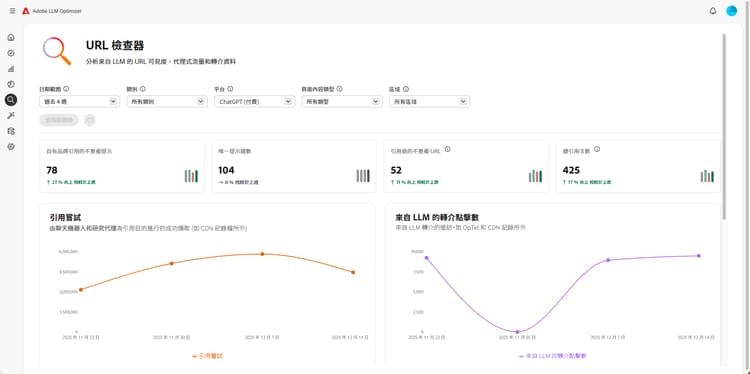Click the info icon beside 平台
Screen dimensions: 750x374
[230, 88]
